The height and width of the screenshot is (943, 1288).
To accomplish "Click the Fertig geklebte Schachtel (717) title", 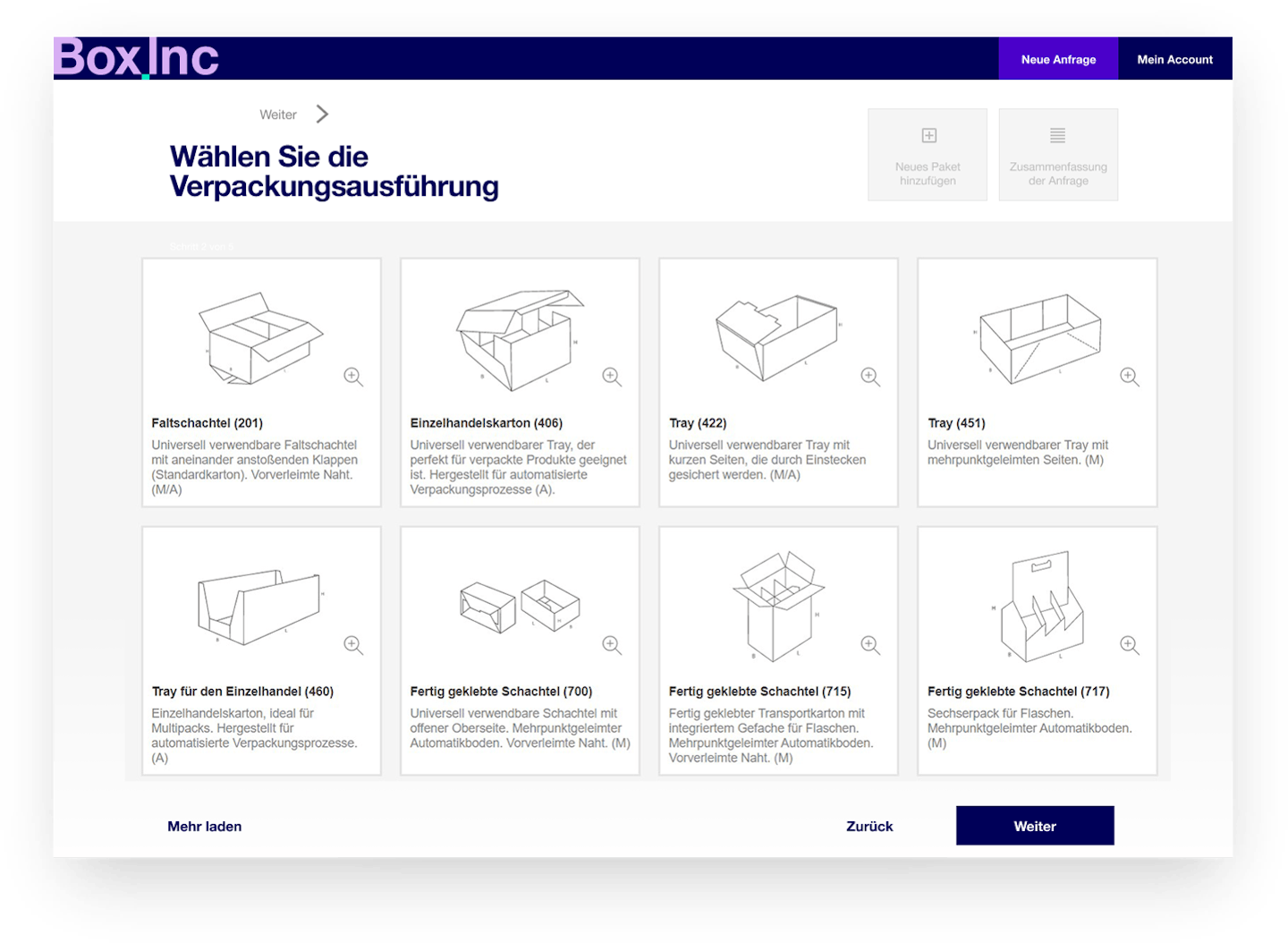I will 1019,692.
